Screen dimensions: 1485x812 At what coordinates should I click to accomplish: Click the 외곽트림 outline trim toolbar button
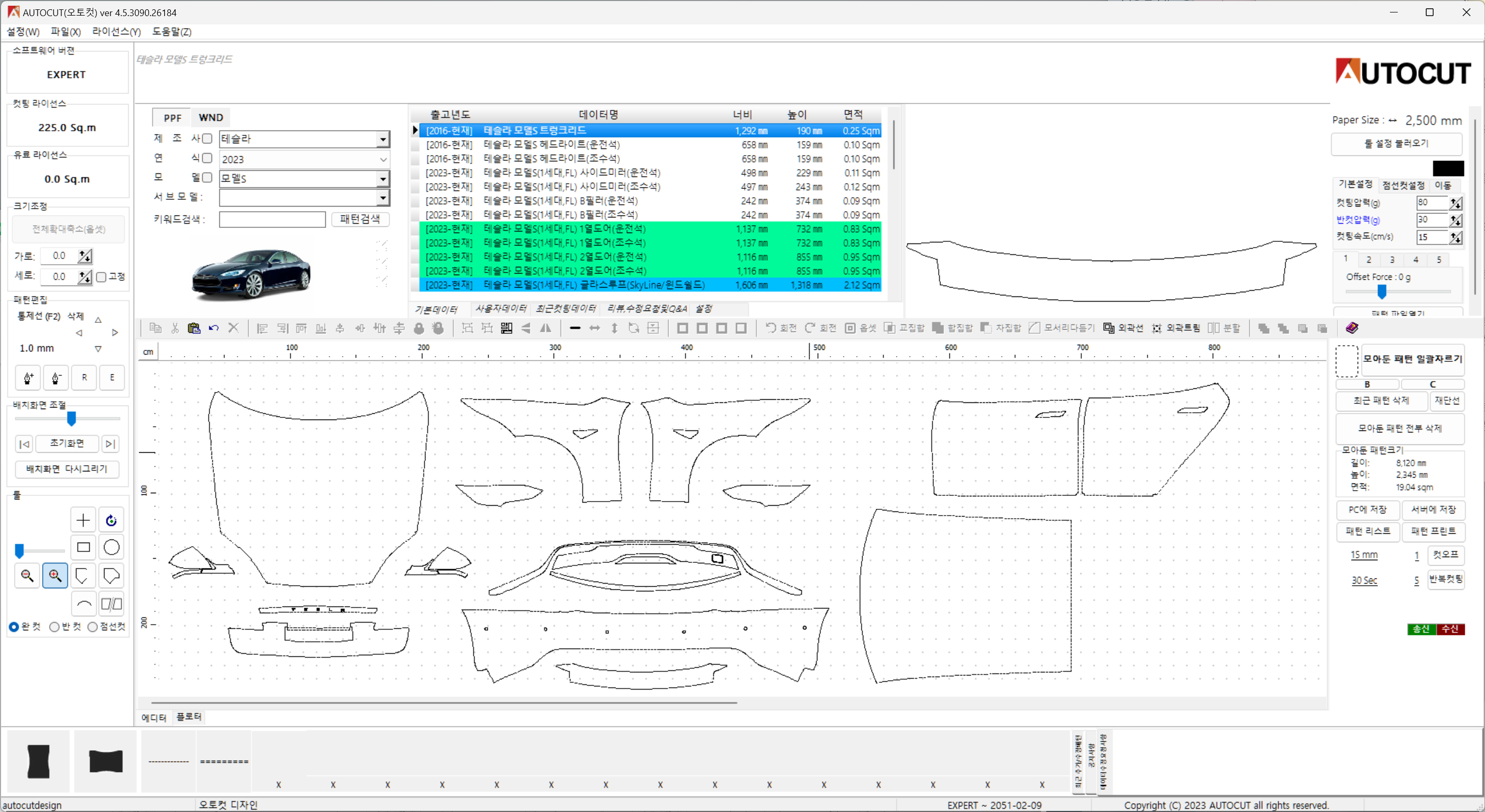pyautogui.click(x=1175, y=328)
